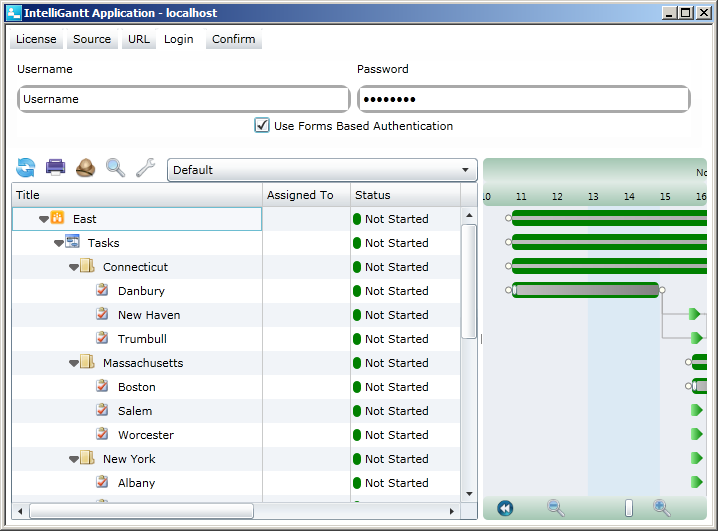
Task: Click the green arrow marker in Salem row
Action: click(x=696, y=410)
